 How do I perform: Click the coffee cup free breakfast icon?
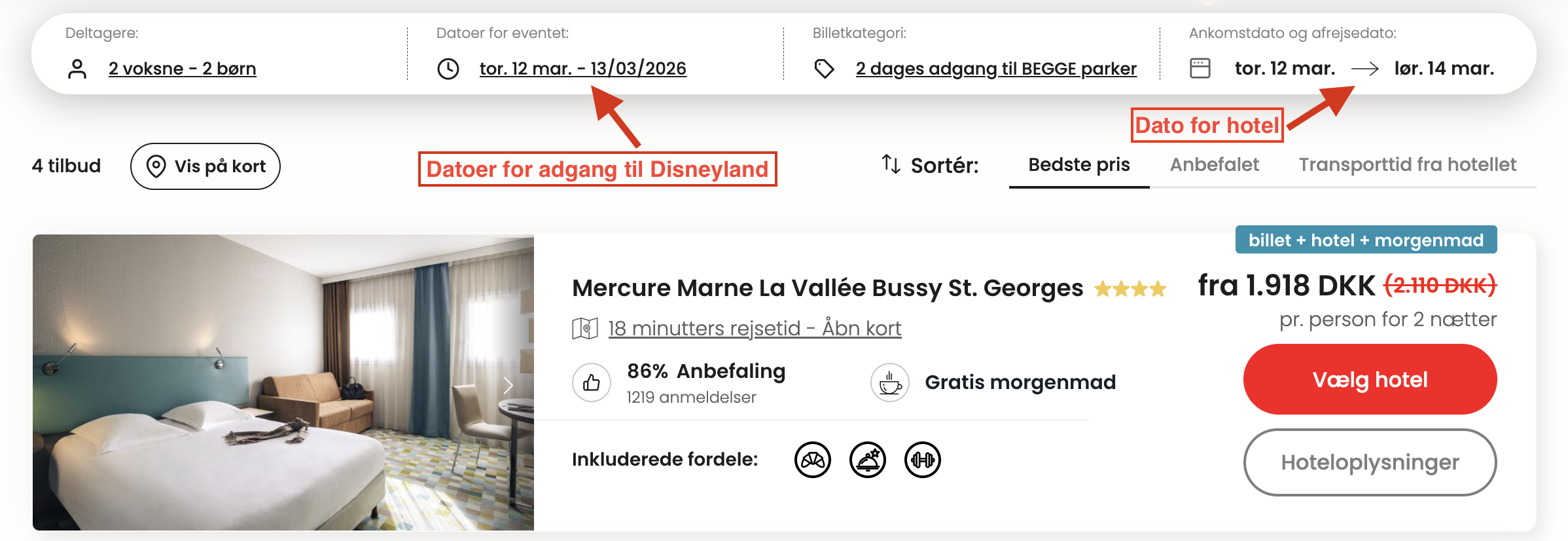pos(890,382)
